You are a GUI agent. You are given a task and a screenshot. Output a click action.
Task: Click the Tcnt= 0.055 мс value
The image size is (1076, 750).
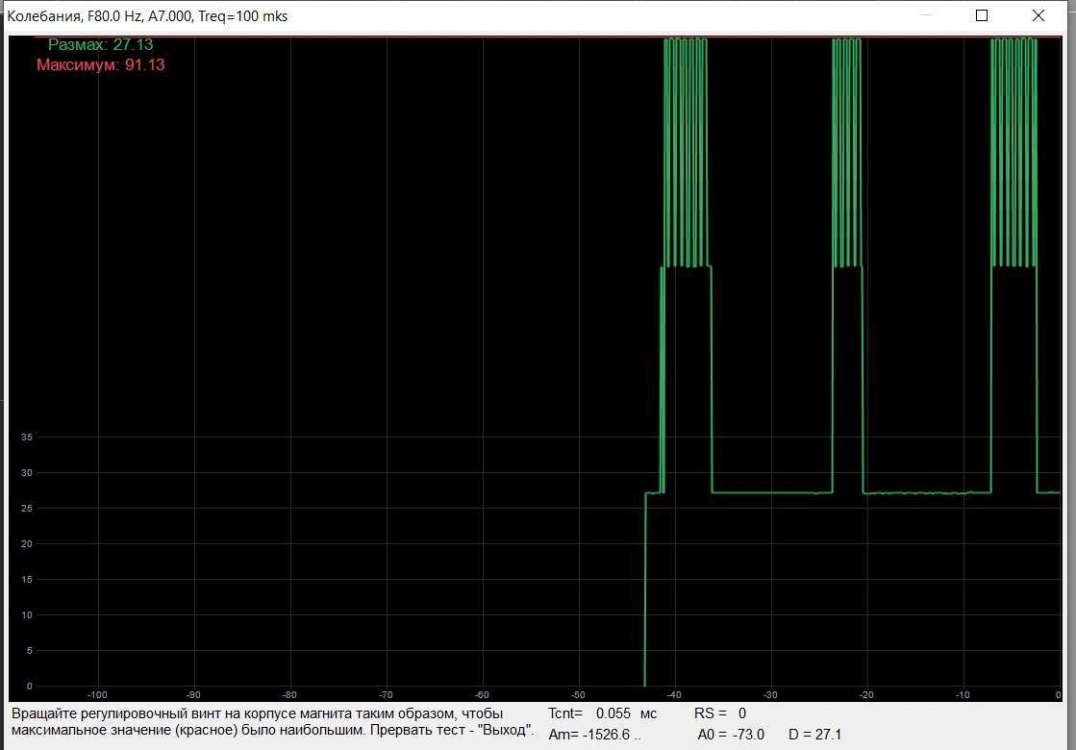pos(603,714)
